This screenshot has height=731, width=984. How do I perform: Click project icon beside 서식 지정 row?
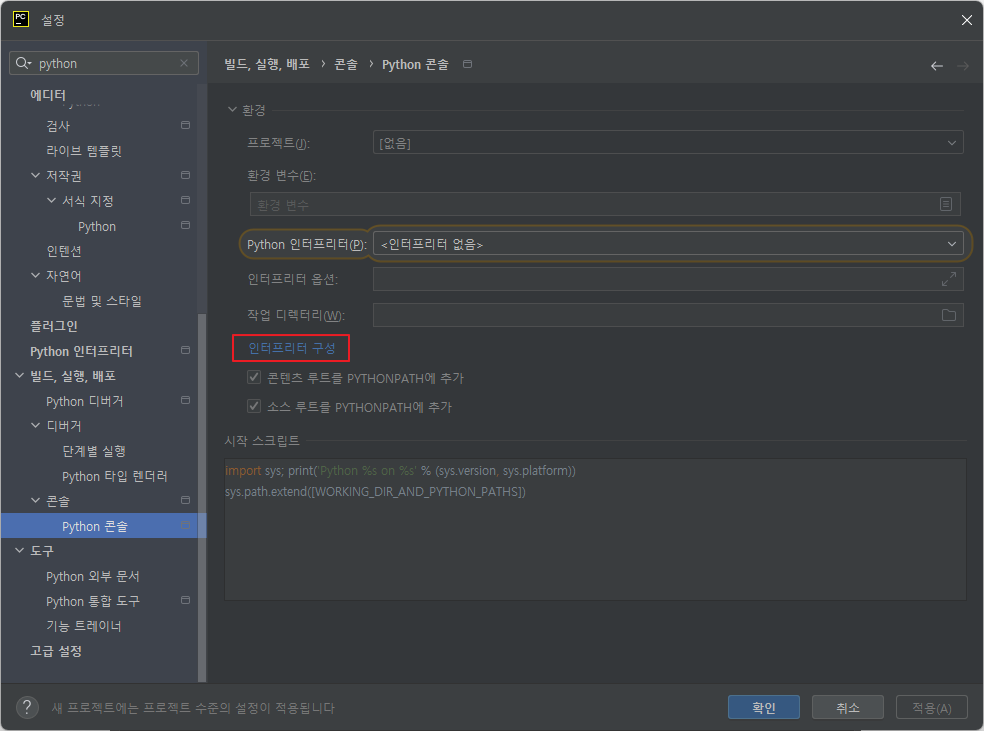[185, 200]
